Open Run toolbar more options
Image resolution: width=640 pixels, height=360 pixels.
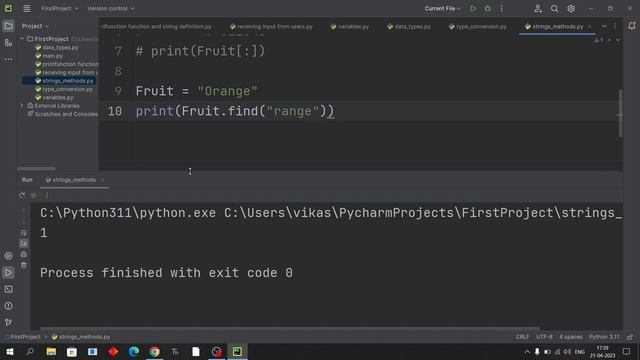(47, 196)
